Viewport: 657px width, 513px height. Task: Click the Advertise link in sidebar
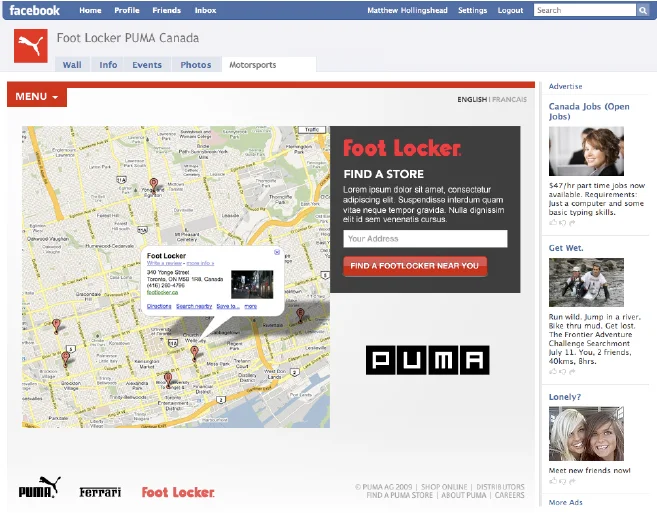tap(565, 86)
